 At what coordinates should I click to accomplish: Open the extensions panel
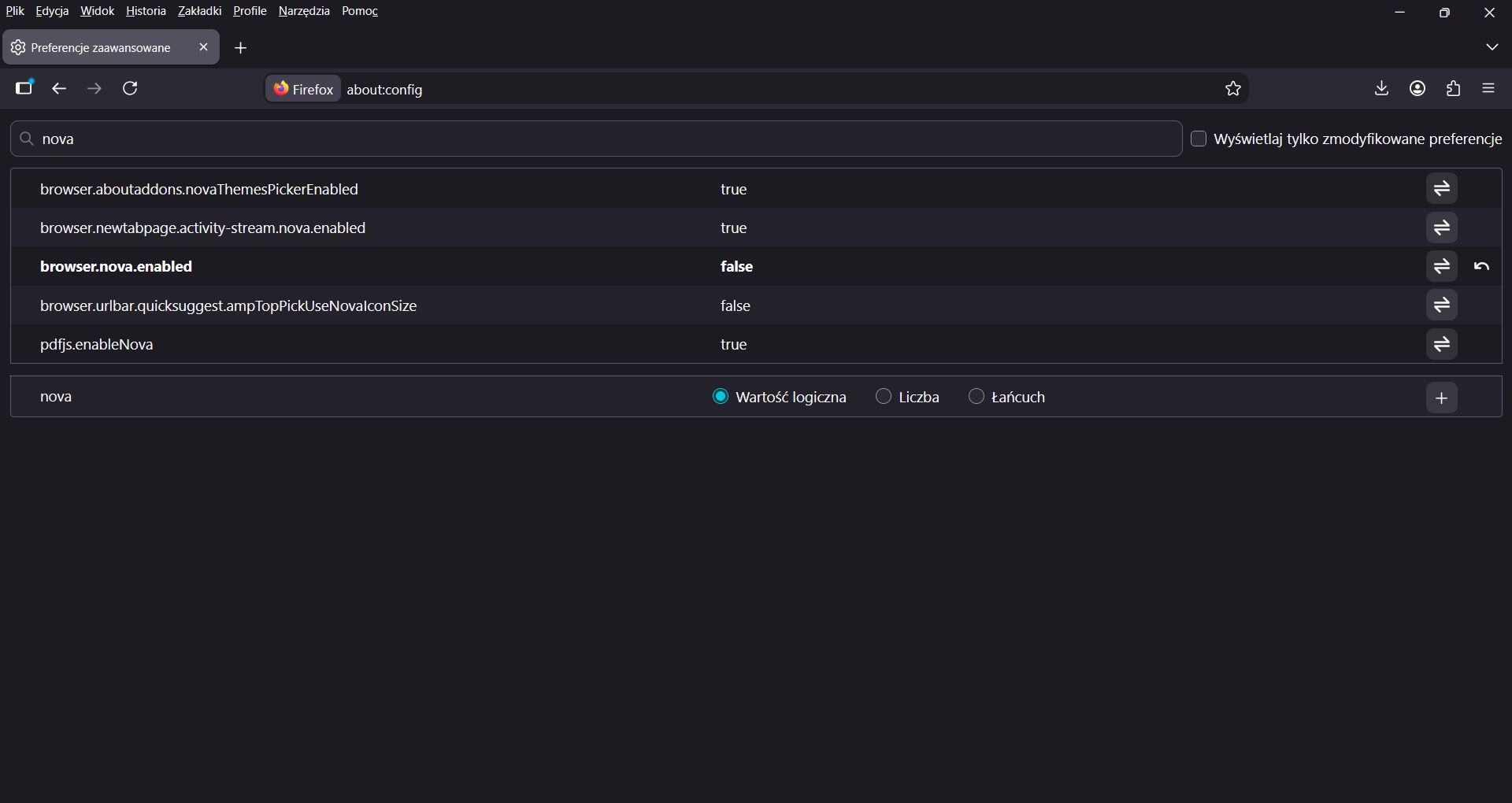tap(1454, 88)
